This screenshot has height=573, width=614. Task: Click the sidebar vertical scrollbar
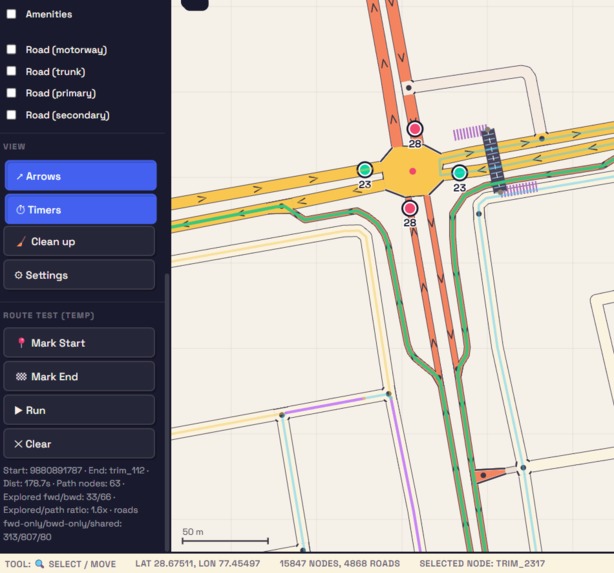click(168, 411)
